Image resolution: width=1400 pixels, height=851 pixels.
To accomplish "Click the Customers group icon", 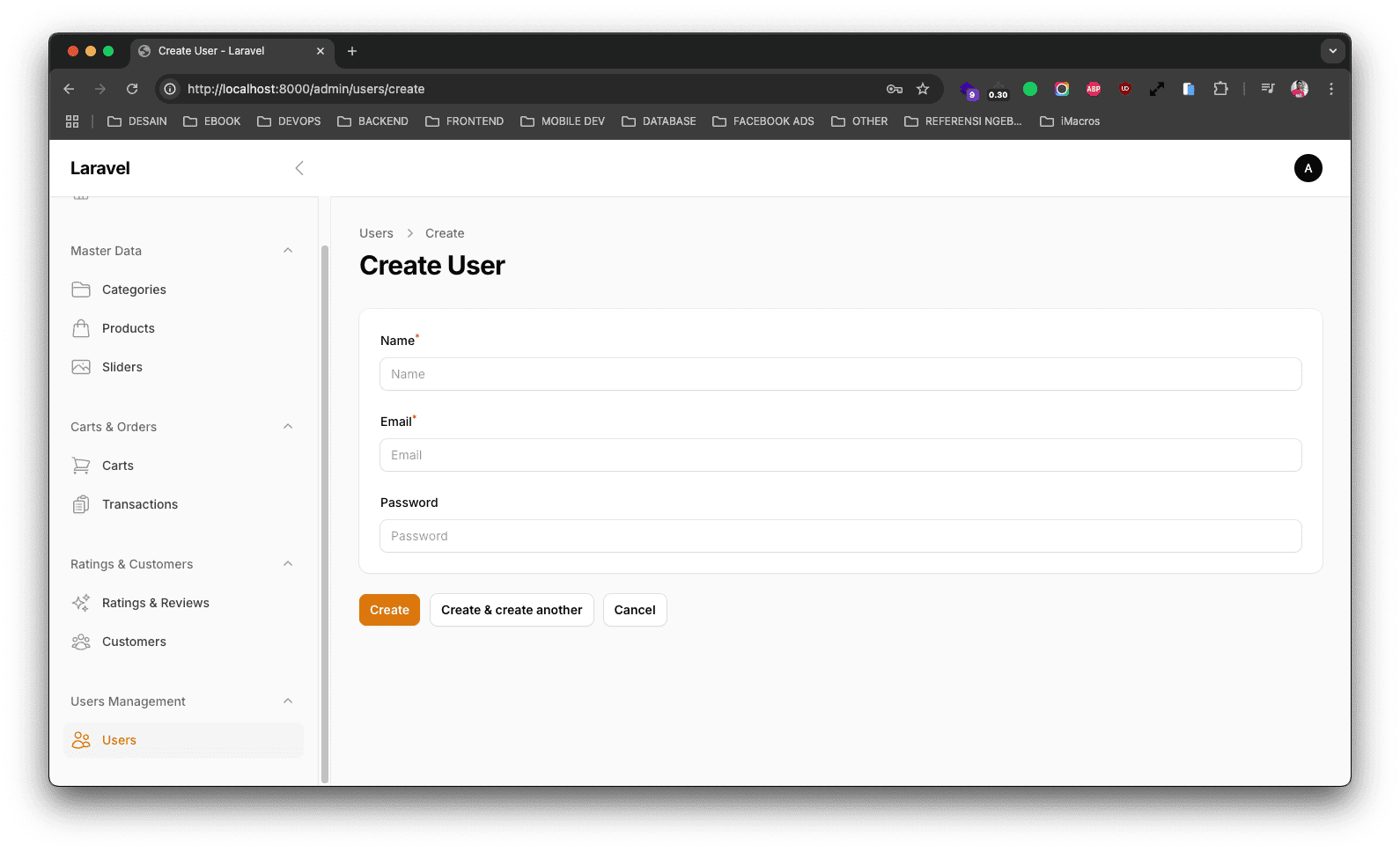I will 81,642.
